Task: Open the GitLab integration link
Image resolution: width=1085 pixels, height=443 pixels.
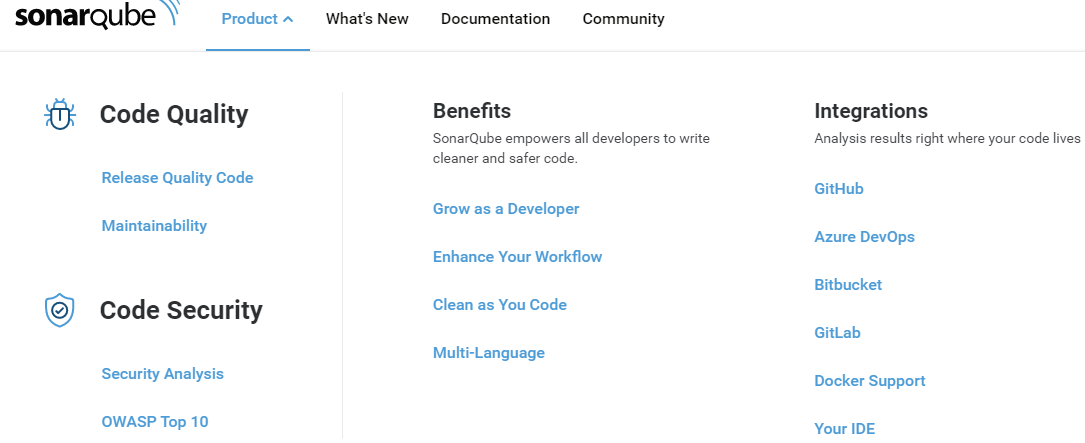Action: (x=837, y=333)
